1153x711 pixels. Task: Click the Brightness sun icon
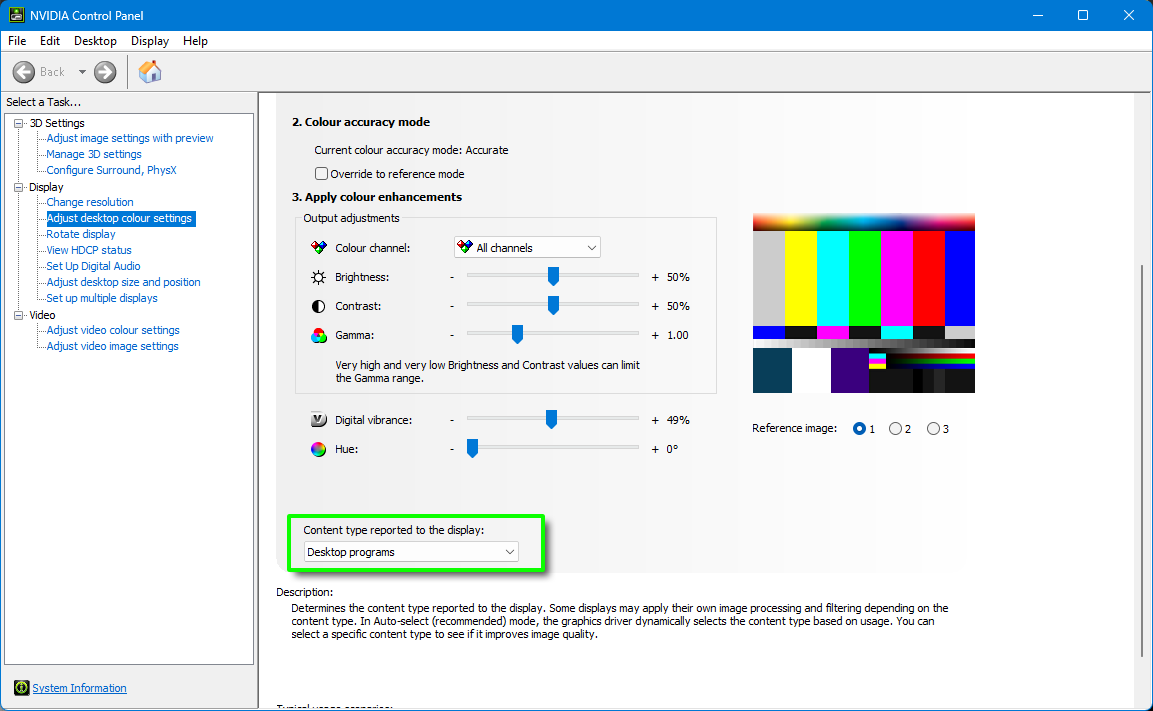pos(318,277)
